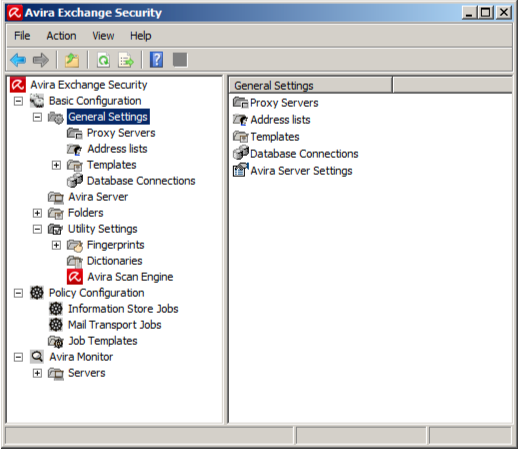Click the red Avira Scan Engine icon

point(75,277)
